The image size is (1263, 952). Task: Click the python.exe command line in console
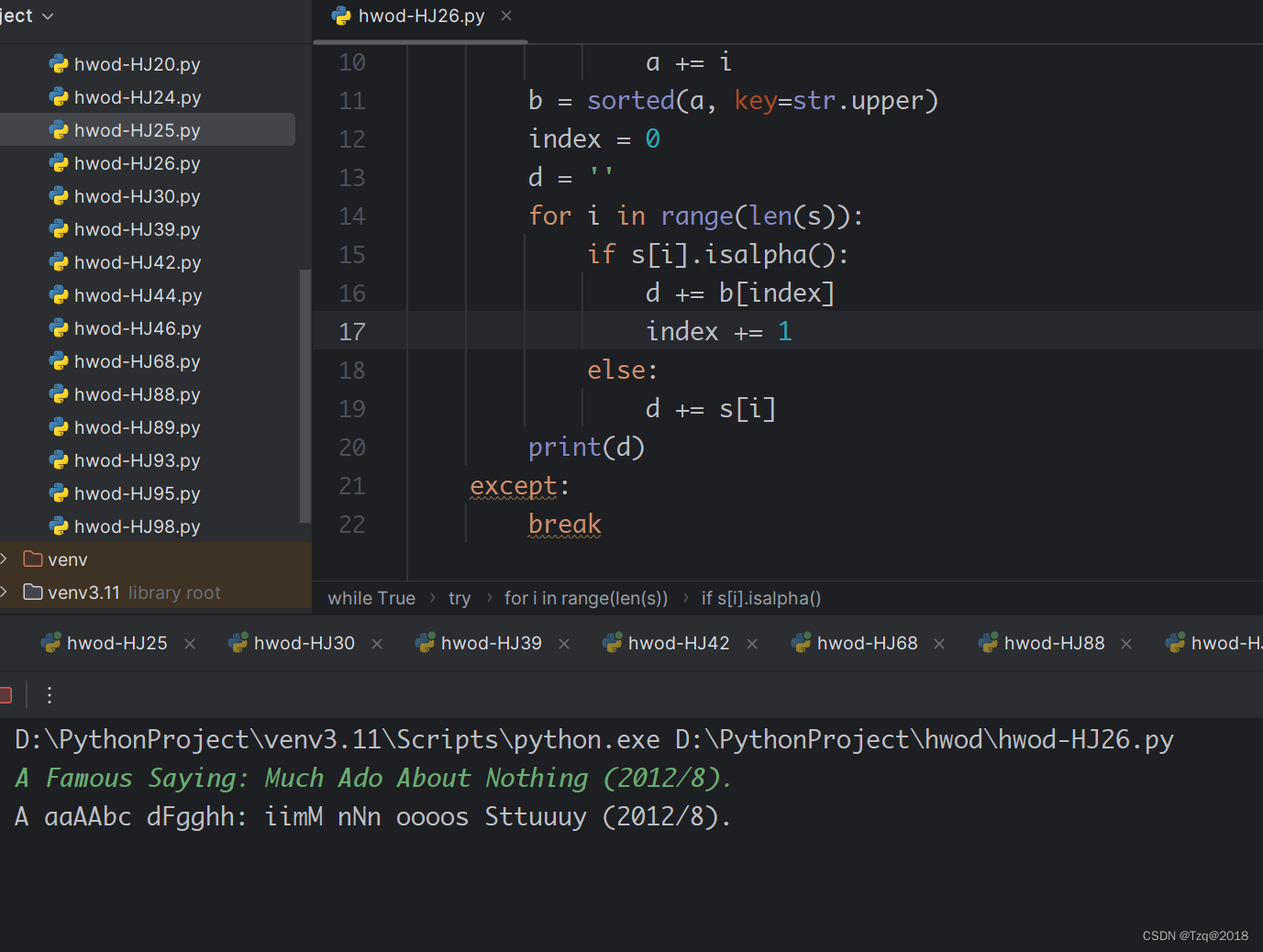coord(594,739)
